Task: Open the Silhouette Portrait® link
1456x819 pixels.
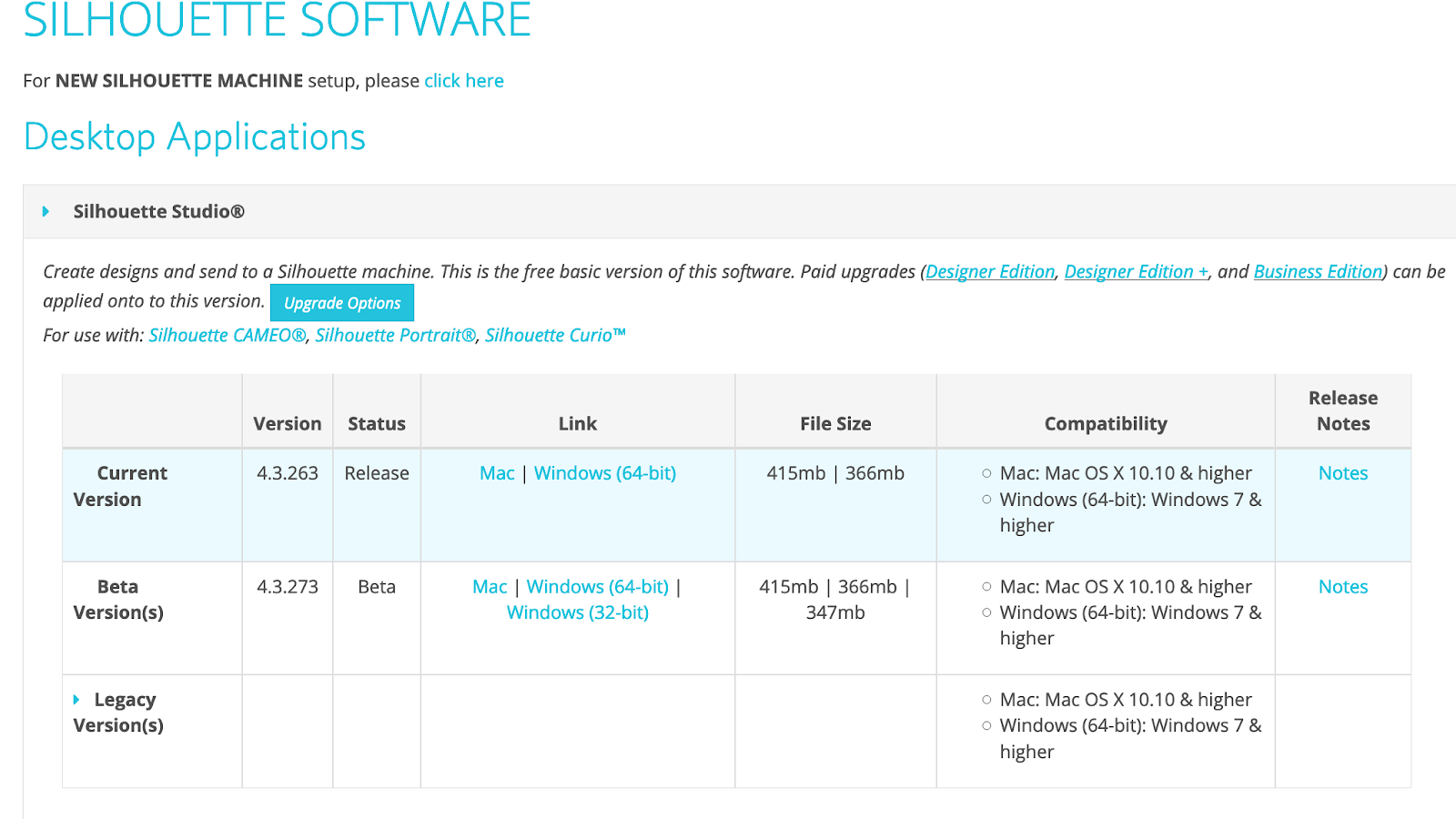Action: pyautogui.click(x=396, y=335)
